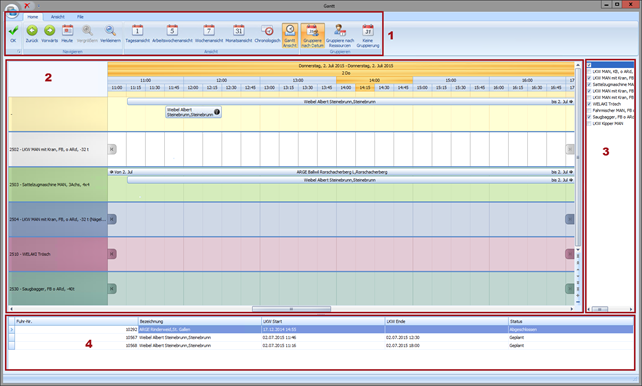Image resolution: width=642 pixels, height=386 pixels.
Task: Click the 15:45 quarter-hour time header
Action: tap(479, 88)
